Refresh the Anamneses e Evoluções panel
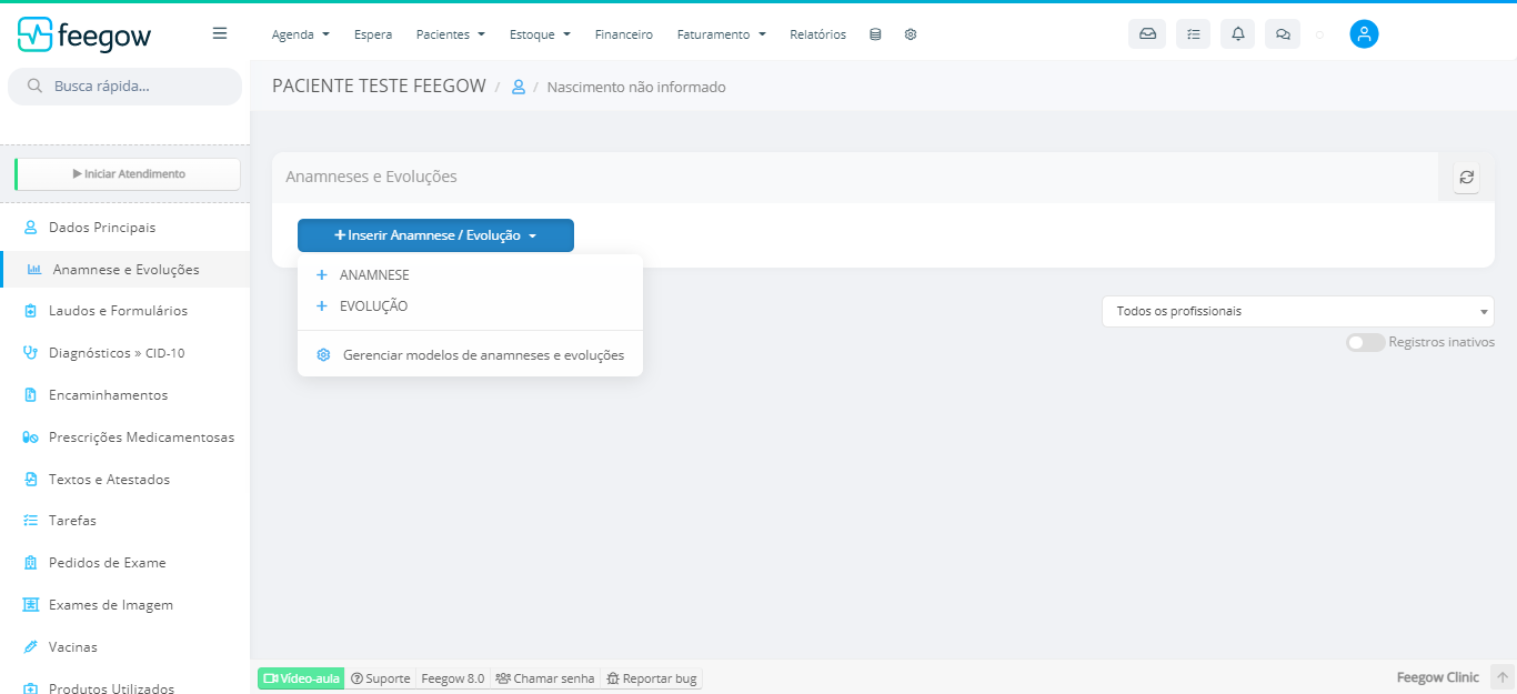Image resolution: width=1517 pixels, height=694 pixels. point(1466,177)
